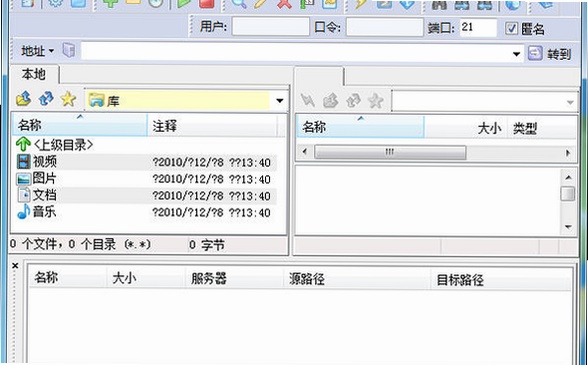The image size is (588, 365).
Task: Click the <上级目录> parent directory row
Action: coord(55,144)
